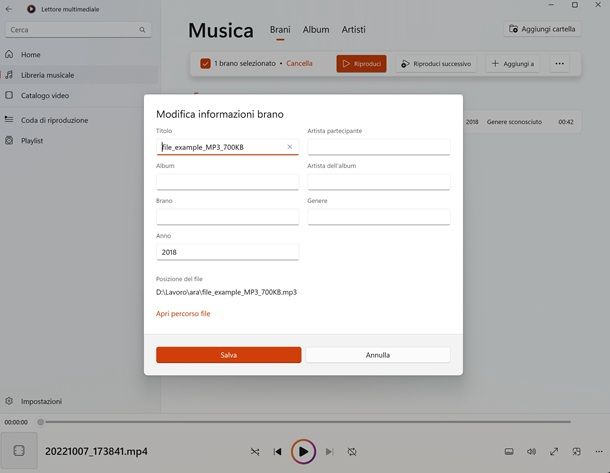
Task: Click the Salva button
Action: pos(228,355)
